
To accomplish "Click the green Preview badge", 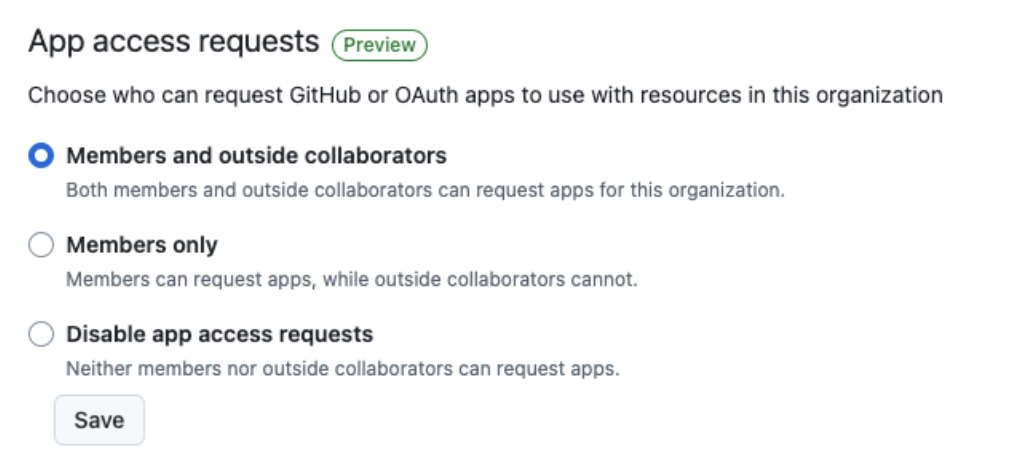I will 379,45.
